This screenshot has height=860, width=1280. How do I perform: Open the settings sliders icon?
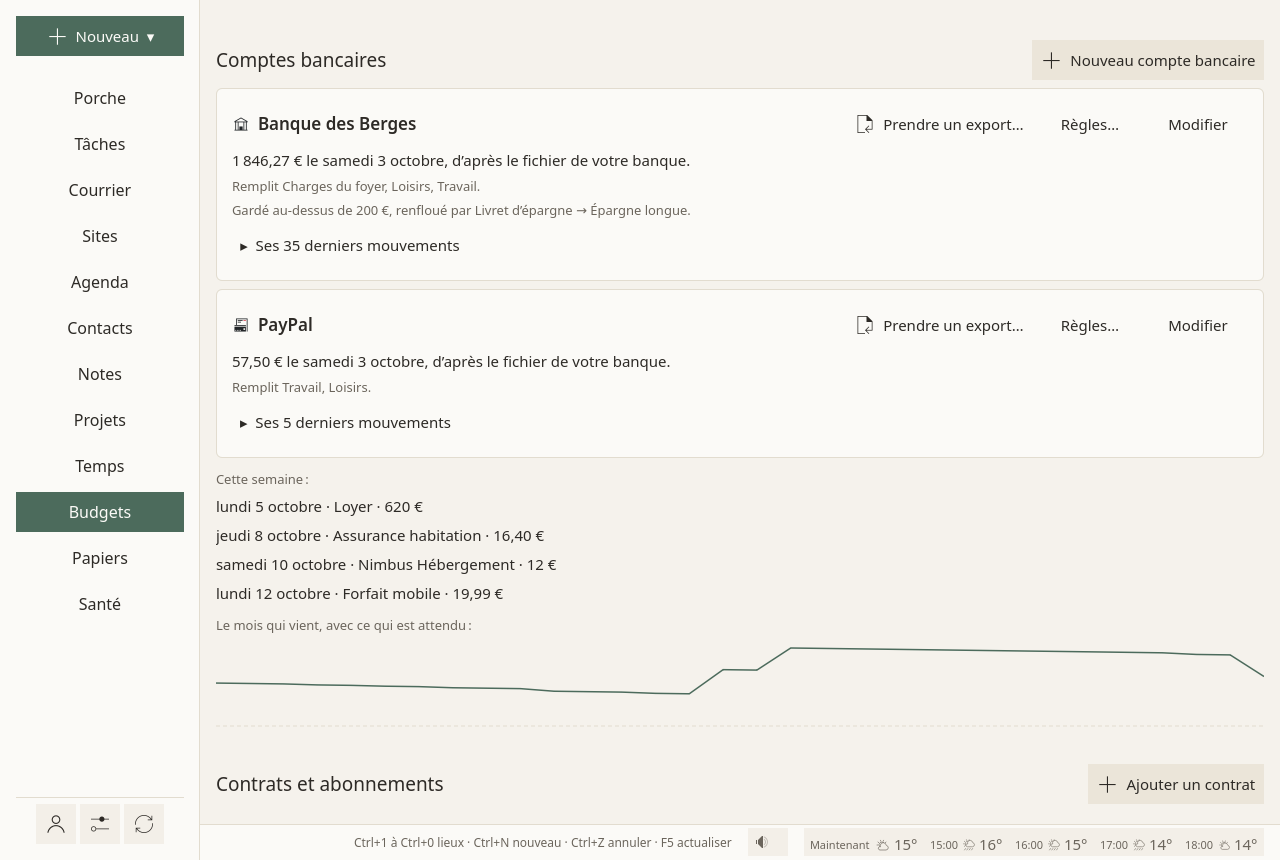[100, 824]
